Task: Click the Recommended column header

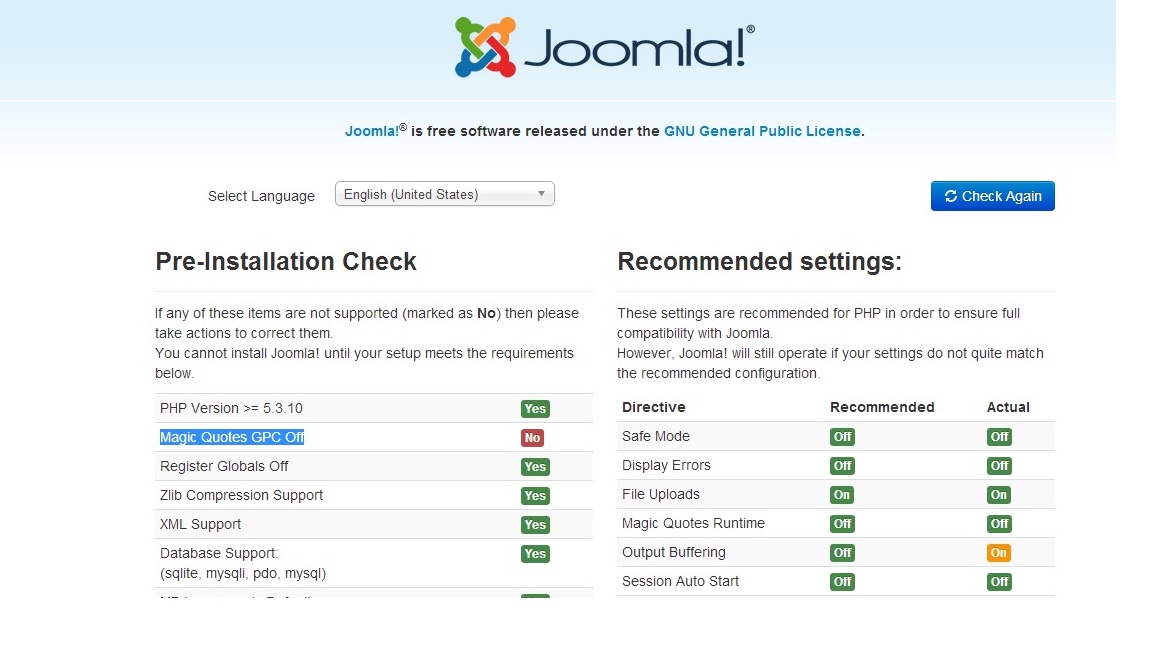Action: tap(882, 407)
